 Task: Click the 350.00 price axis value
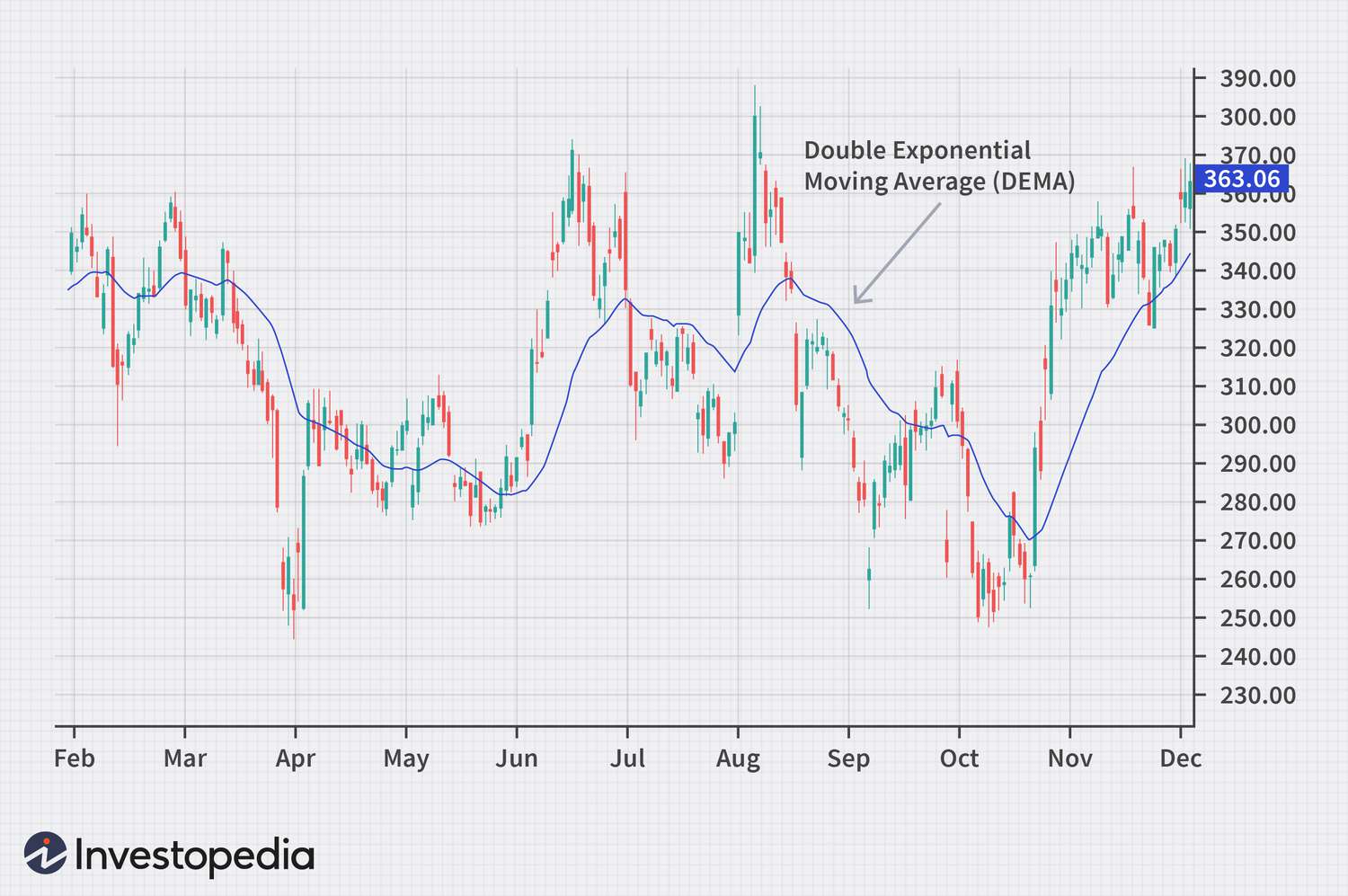1257,233
